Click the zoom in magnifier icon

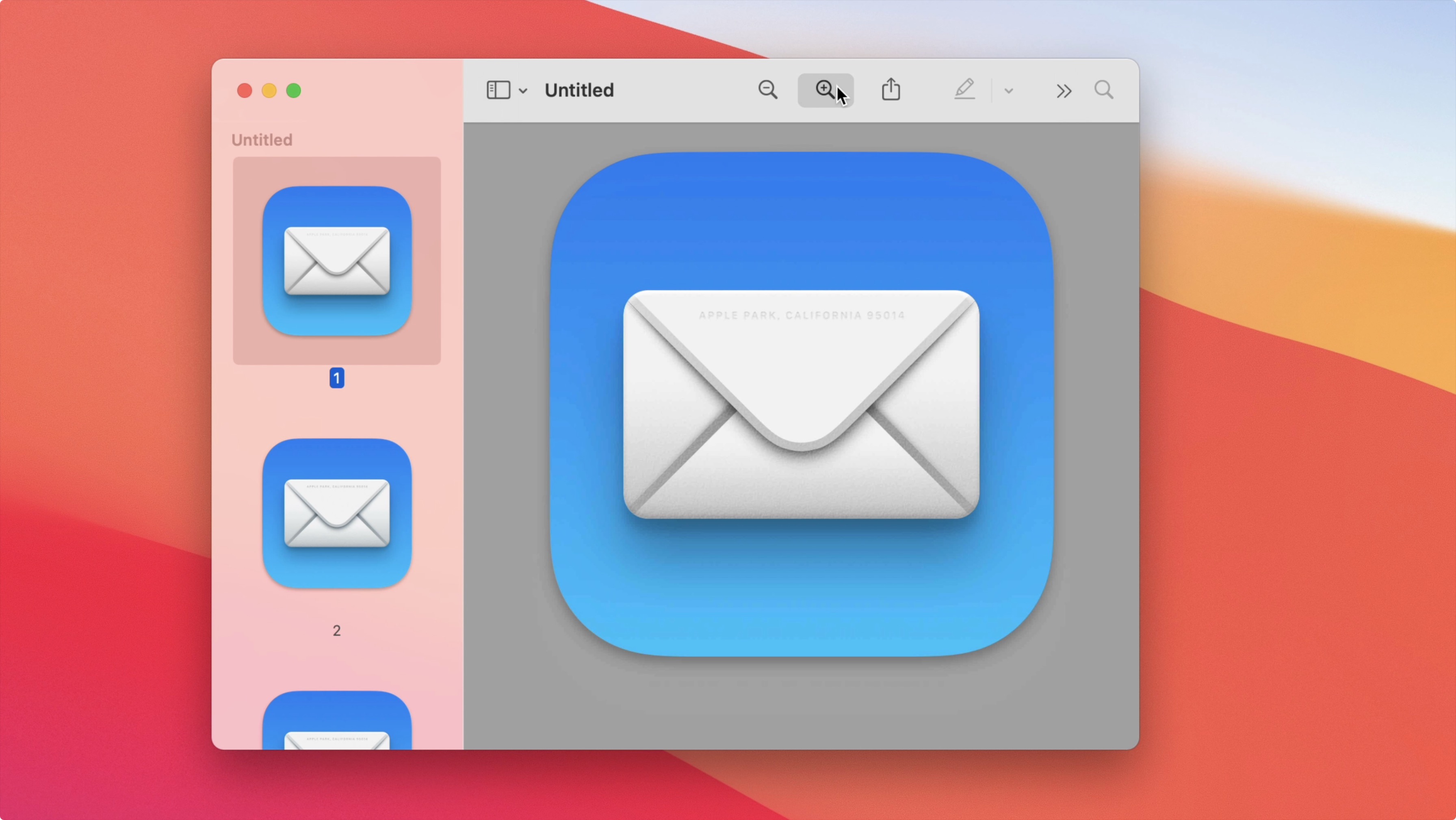pos(825,90)
